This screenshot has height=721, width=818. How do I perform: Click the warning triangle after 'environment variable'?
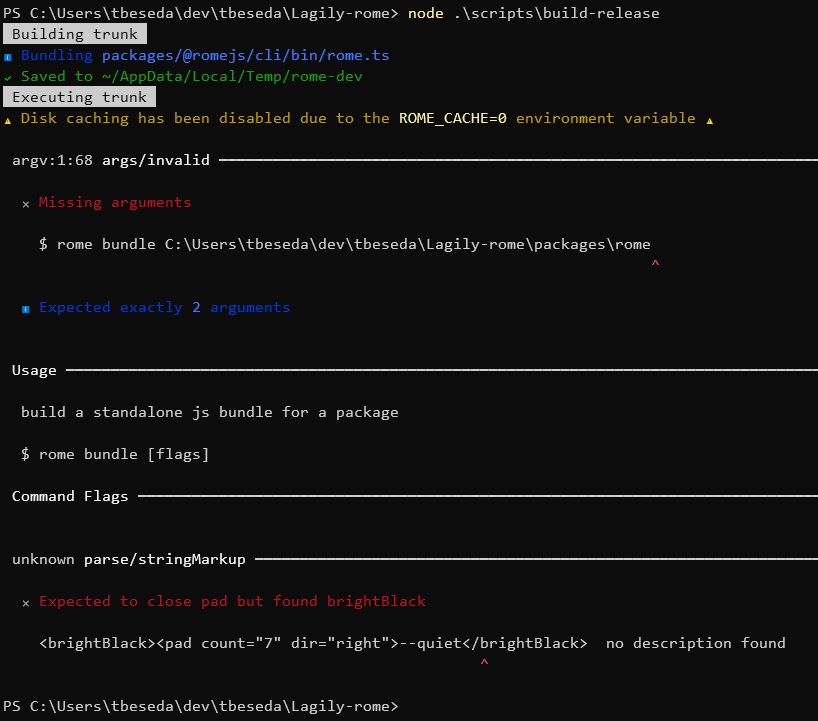pos(709,121)
